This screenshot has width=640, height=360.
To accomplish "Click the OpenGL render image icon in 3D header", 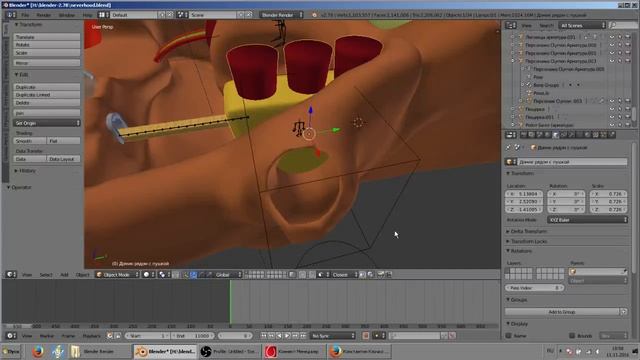I will click(x=380, y=275).
